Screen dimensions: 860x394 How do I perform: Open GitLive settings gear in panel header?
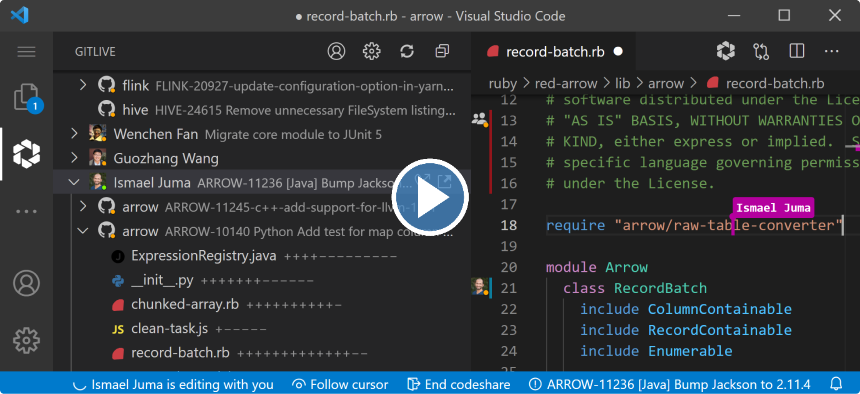371,51
